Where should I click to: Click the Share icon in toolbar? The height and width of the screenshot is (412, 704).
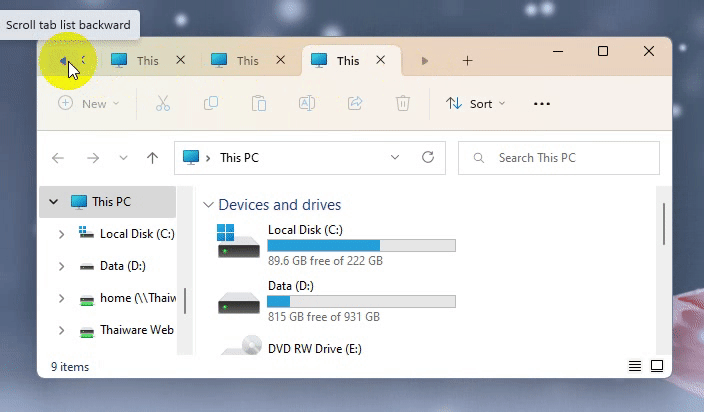355,104
